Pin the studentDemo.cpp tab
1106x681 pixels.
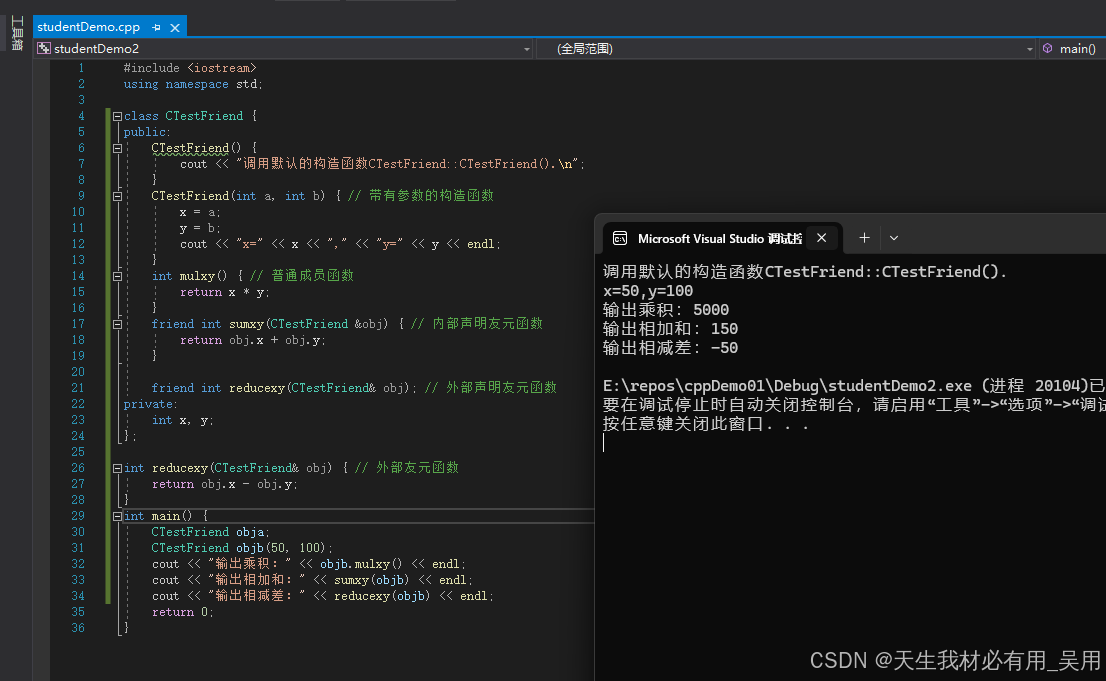coord(156,28)
